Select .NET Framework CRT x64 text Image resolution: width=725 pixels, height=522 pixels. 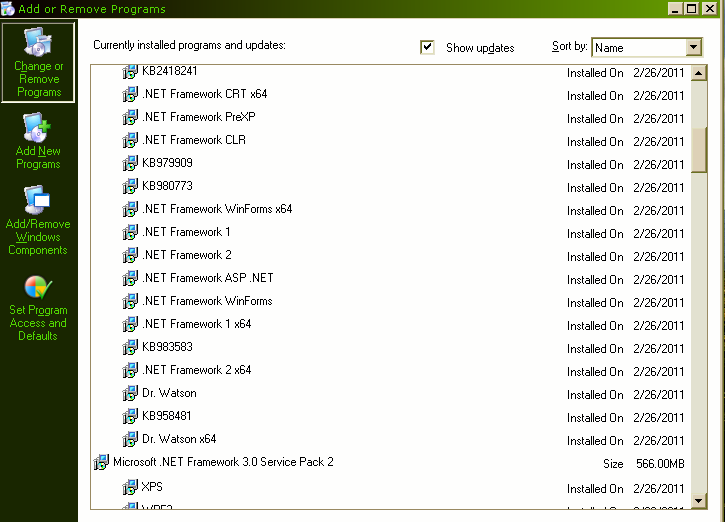click(205, 94)
